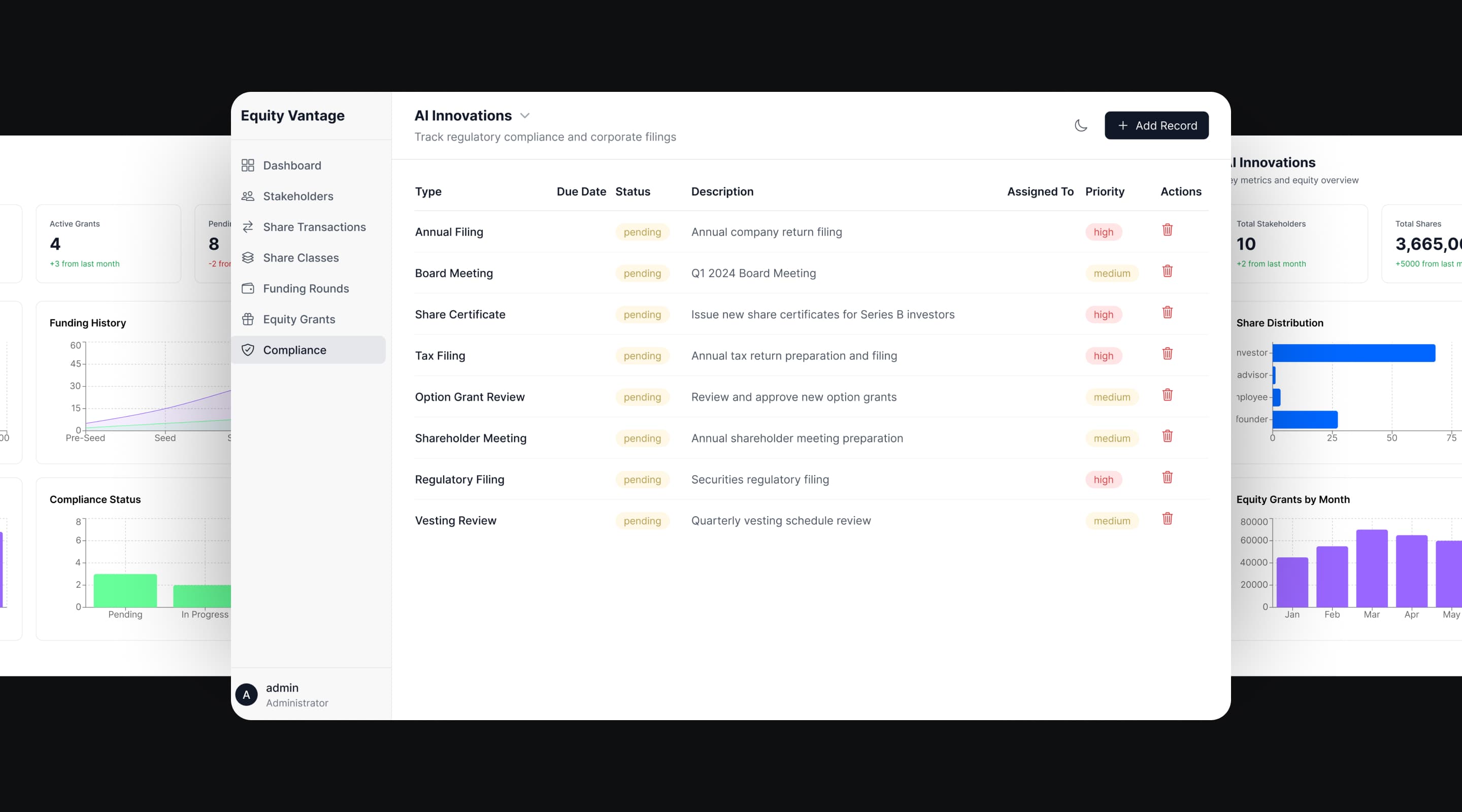
Task: Click the Compliance shield icon
Action: pyautogui.click(x=248, y=350)
